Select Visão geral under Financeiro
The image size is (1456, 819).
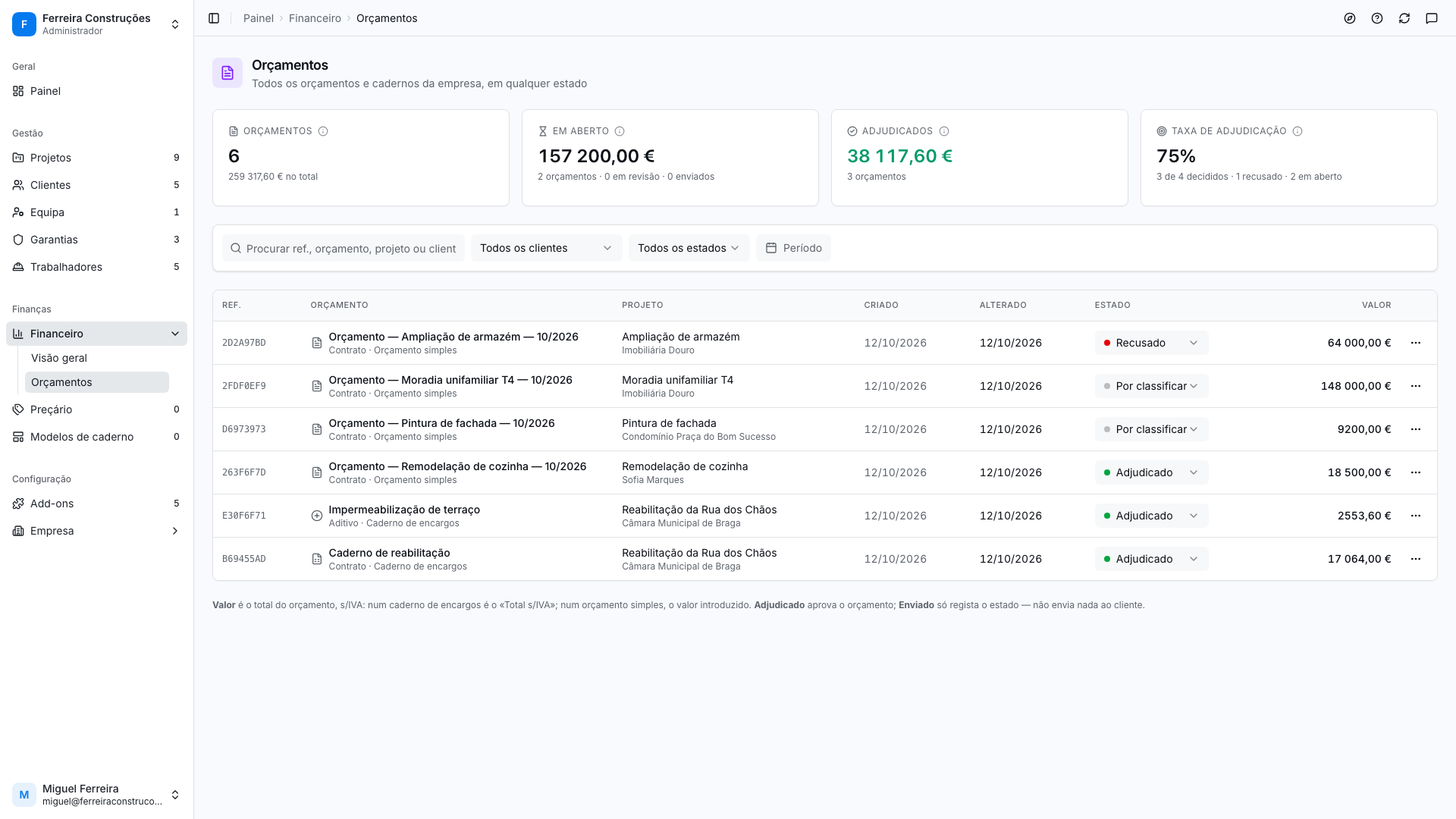coord(96,358)
